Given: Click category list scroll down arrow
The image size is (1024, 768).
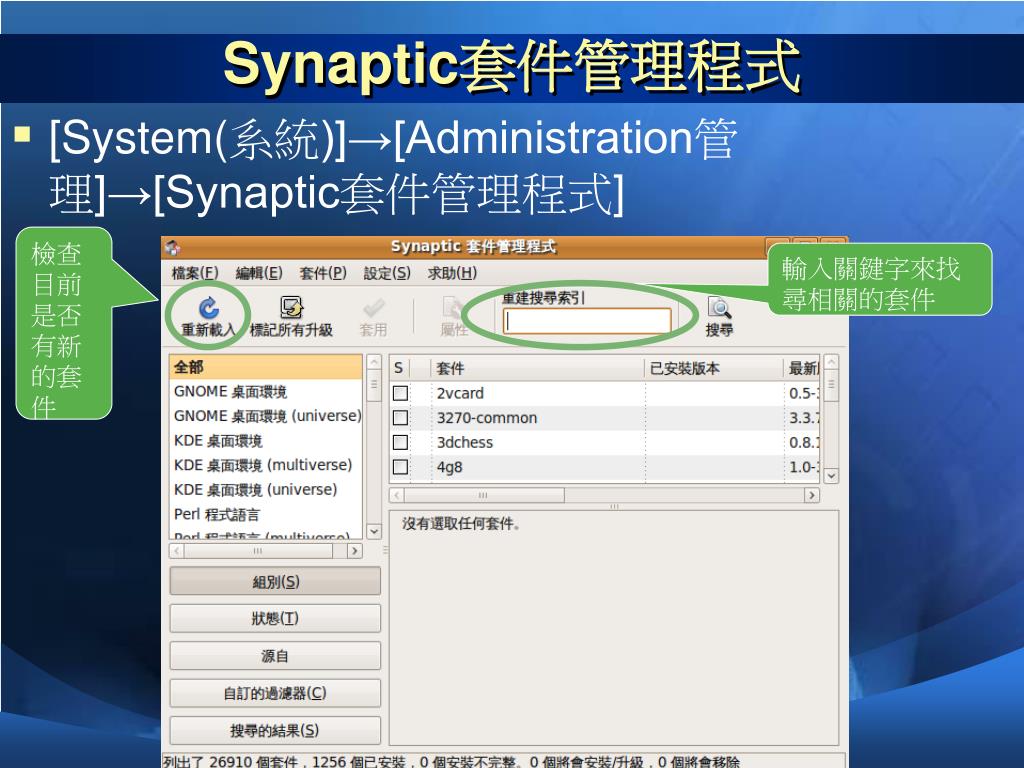Looking at the screenshot, I should [374, 532].
